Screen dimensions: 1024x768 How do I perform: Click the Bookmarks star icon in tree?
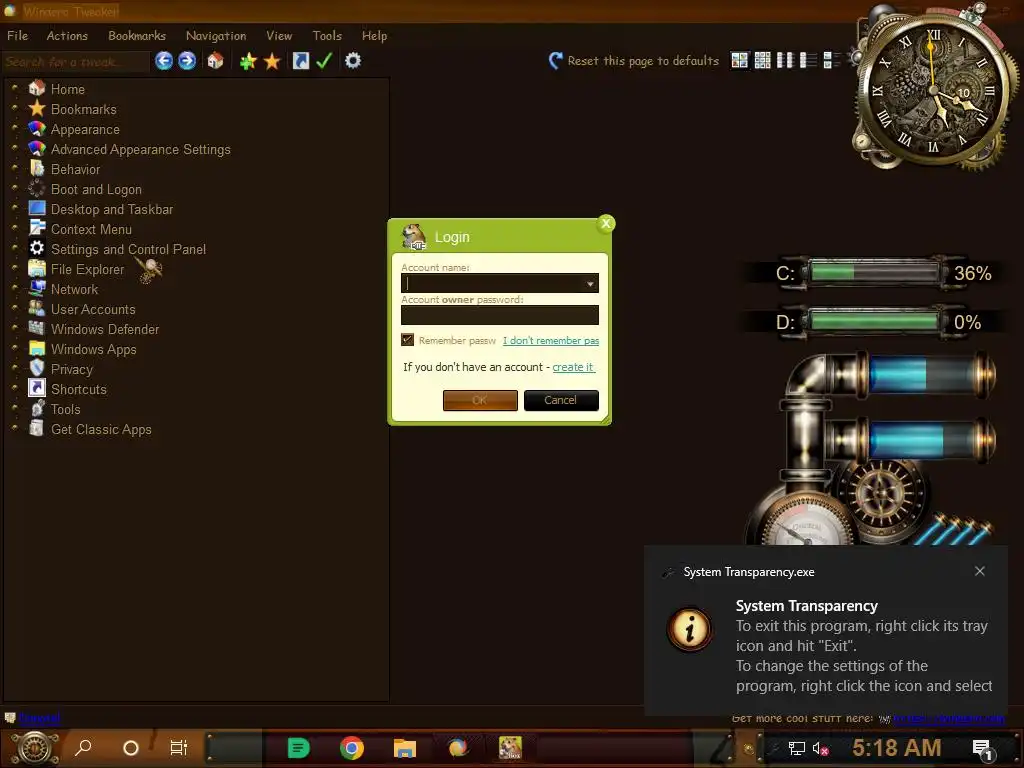coord(37,108)
